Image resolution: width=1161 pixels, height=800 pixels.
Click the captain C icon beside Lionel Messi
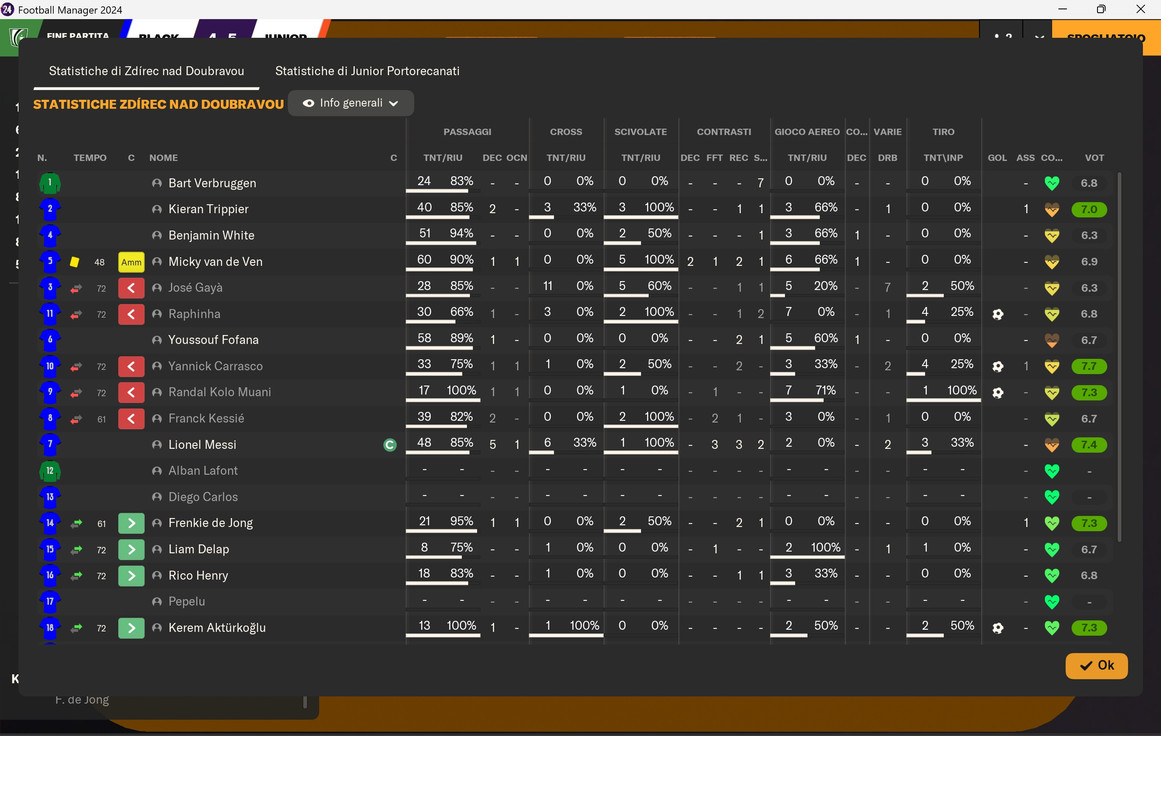pos(390,445)
